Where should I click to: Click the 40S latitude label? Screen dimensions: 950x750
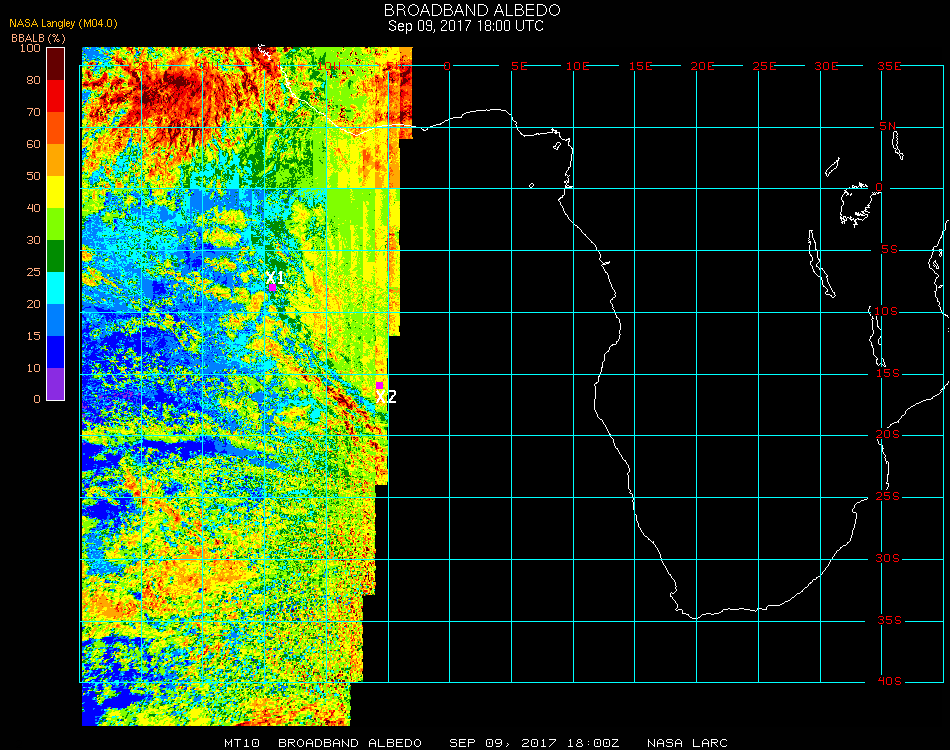coord(889,682)
